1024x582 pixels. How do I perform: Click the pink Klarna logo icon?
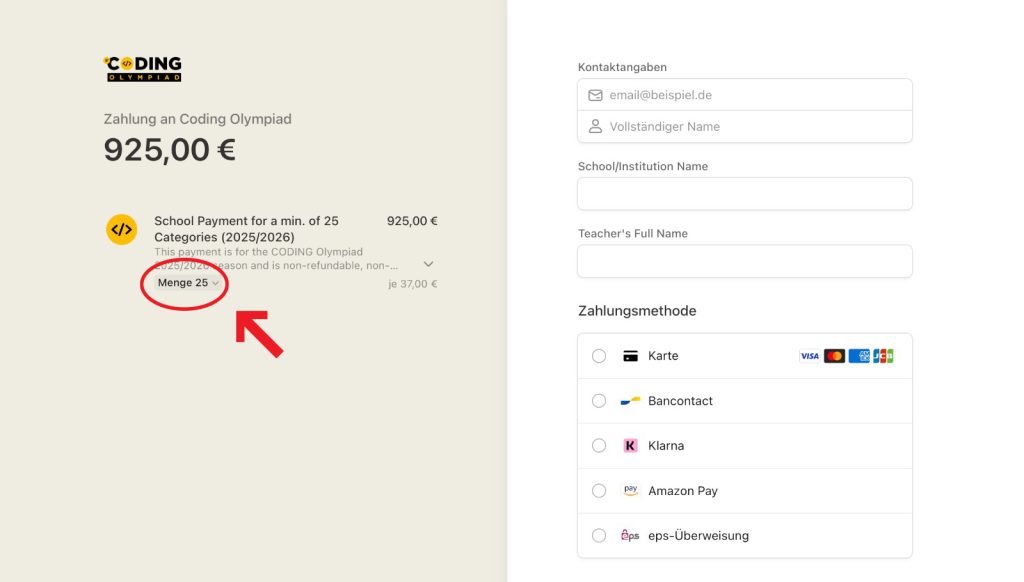[x=630, y=446]
